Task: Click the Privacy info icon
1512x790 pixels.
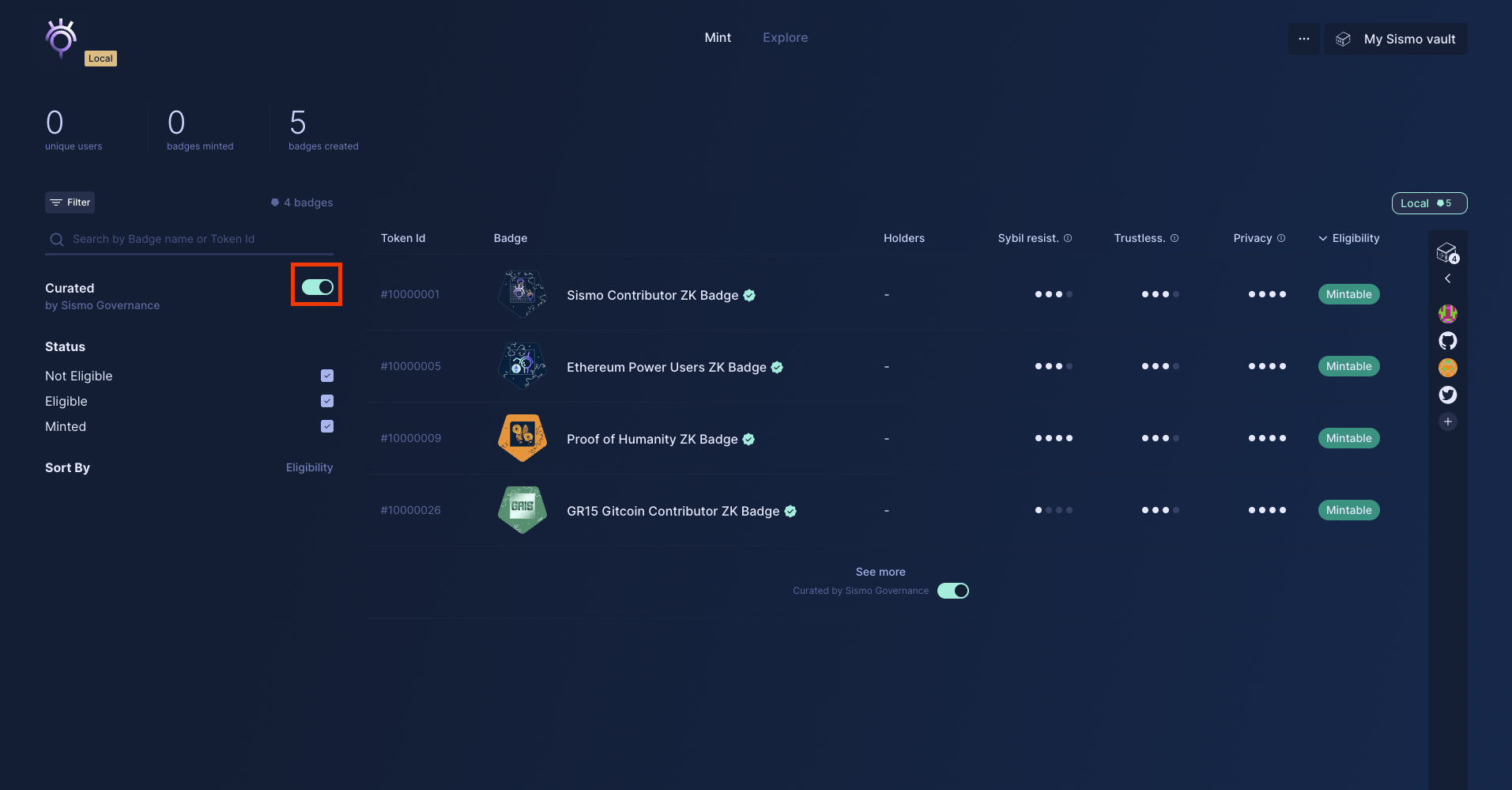Action: click(1281, 238)
